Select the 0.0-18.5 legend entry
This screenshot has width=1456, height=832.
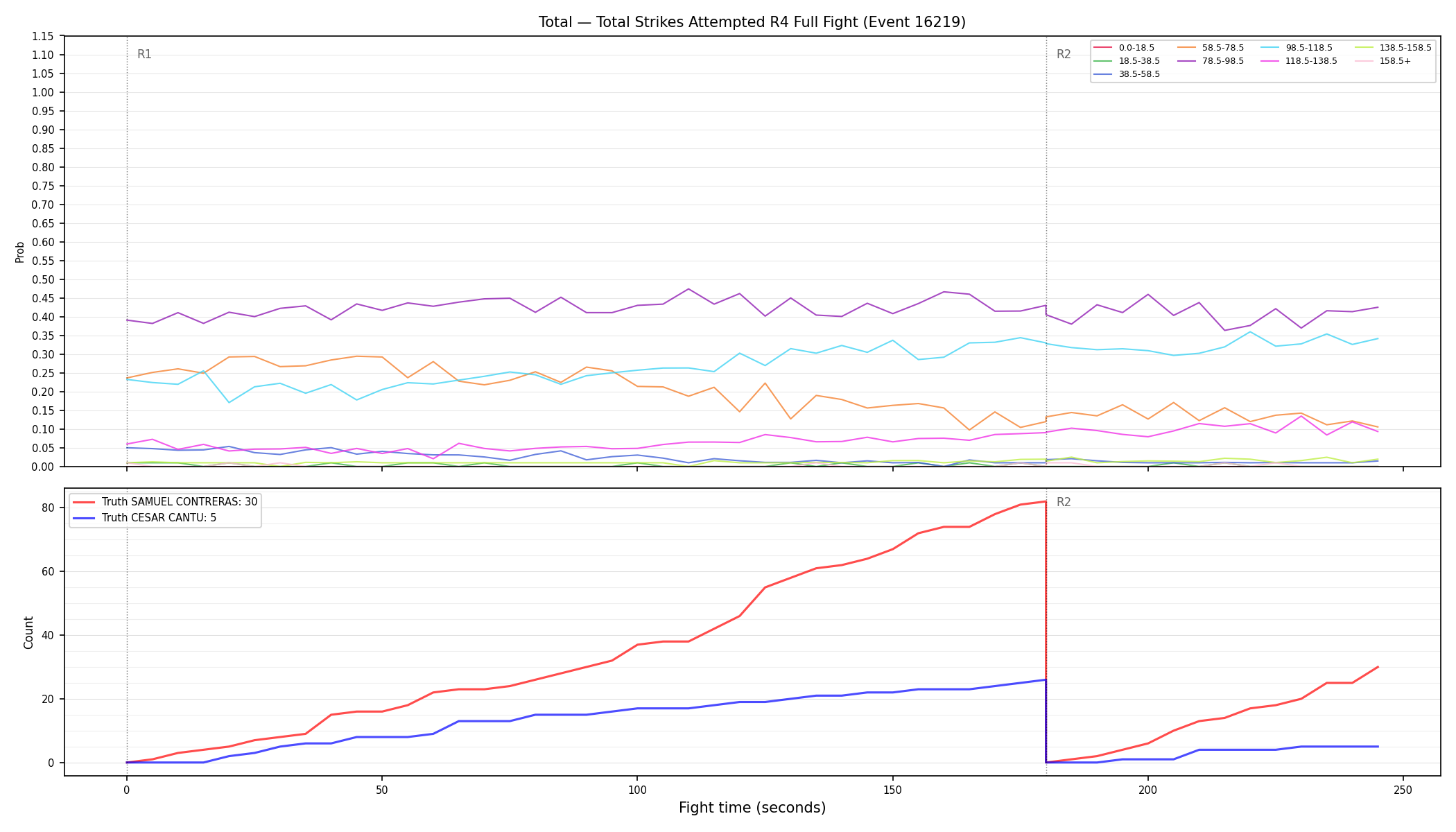1124,48
